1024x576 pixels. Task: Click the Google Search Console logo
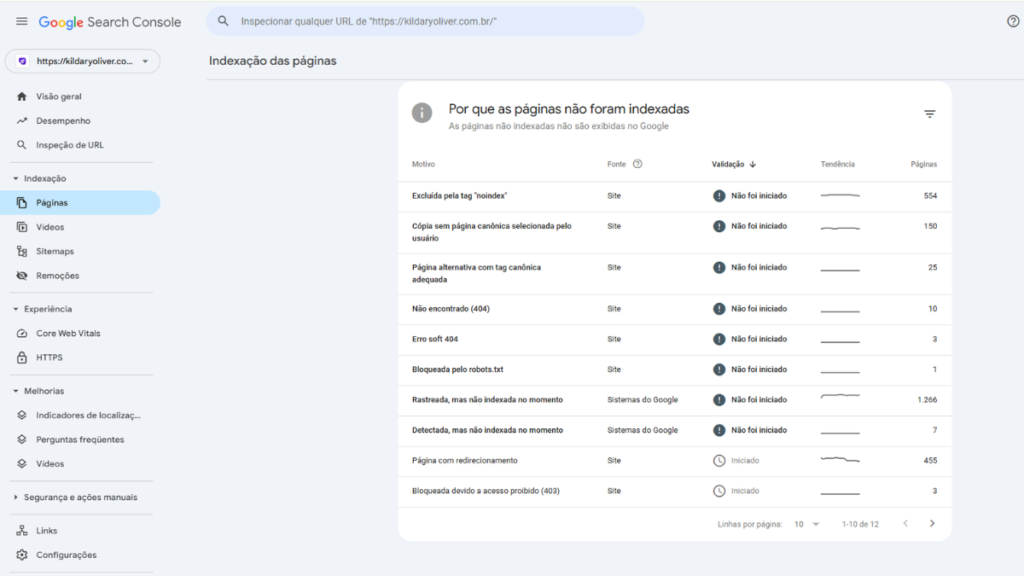click(110, 22)
